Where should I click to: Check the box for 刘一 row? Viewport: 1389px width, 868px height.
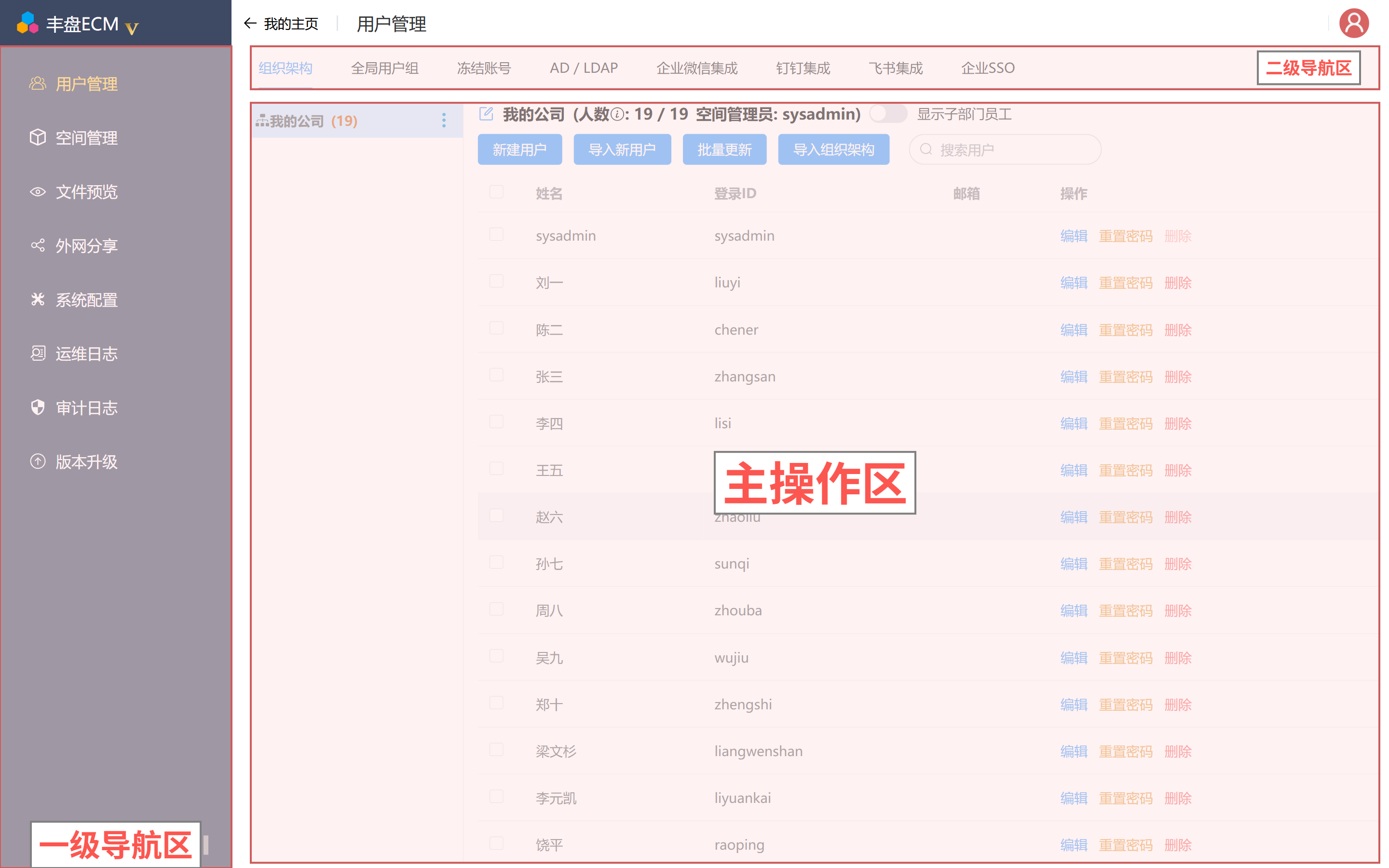tap(496, 281)
